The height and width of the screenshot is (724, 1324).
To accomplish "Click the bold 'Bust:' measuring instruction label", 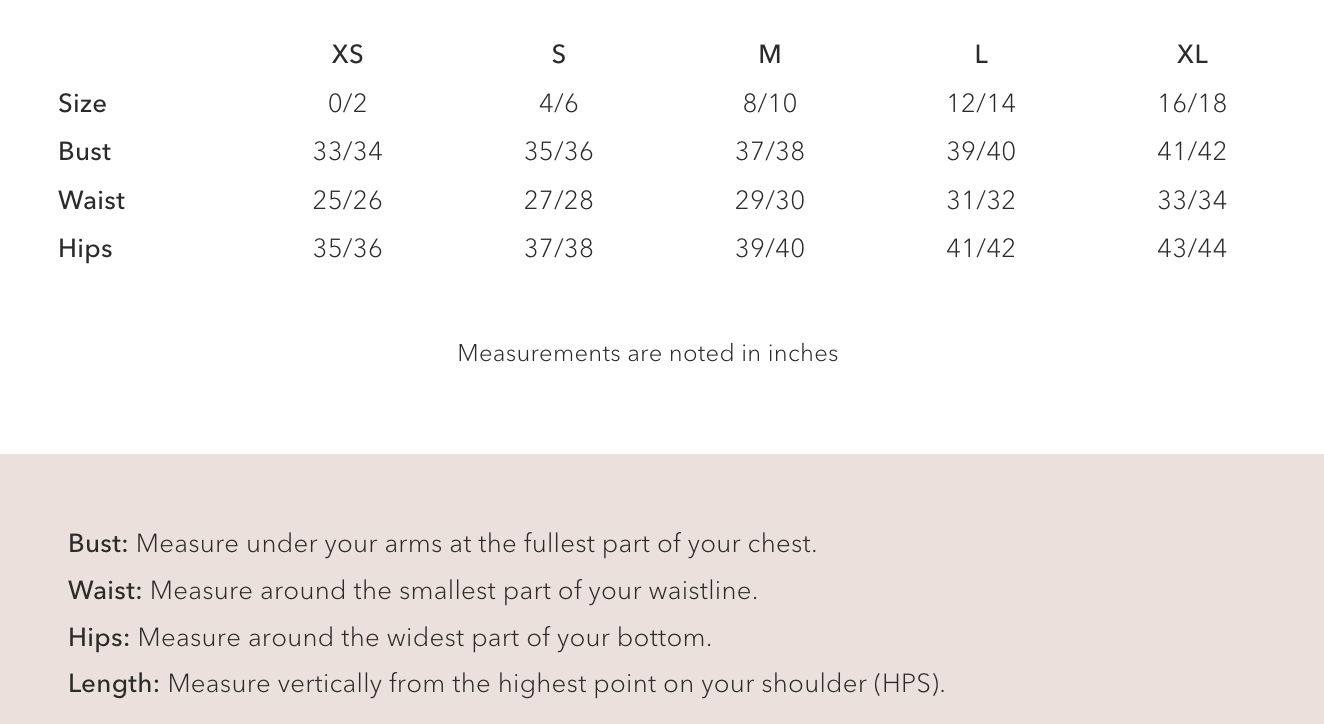I will [98, 544].
